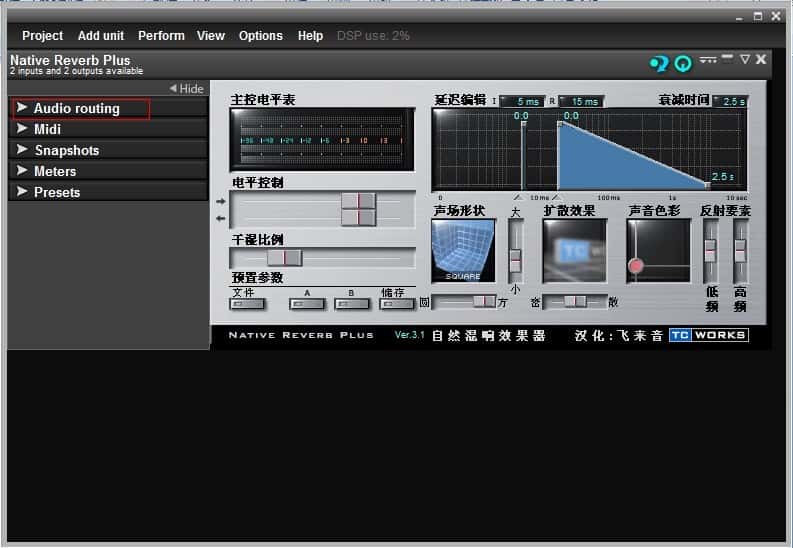Open the Options menu
This screenshot has height=548, width=793.
260,36
